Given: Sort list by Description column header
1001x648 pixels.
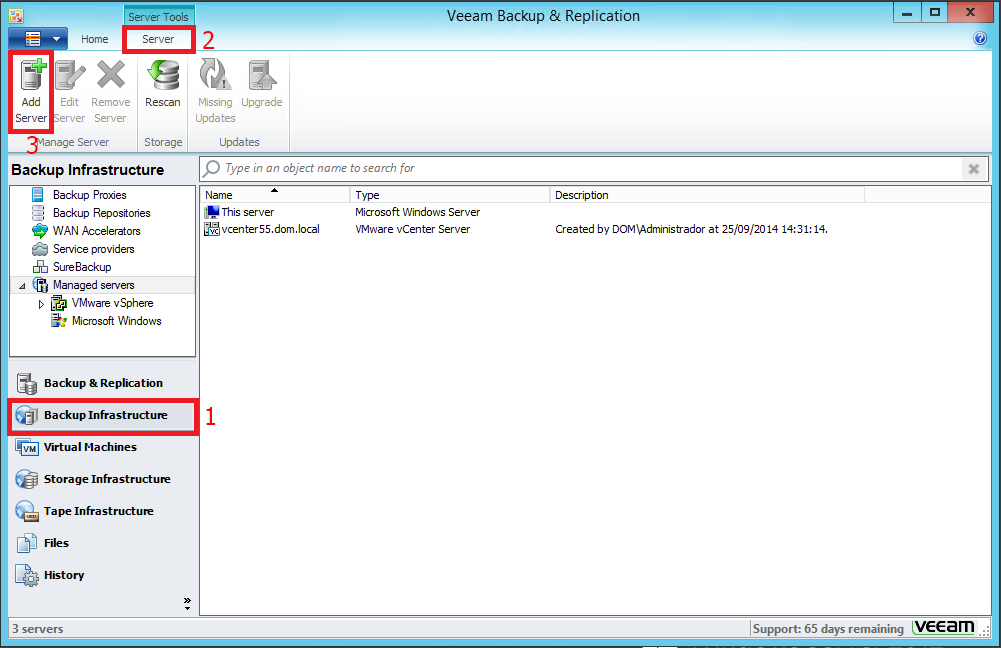Looking at the screenshot, I should click(707, 195).
